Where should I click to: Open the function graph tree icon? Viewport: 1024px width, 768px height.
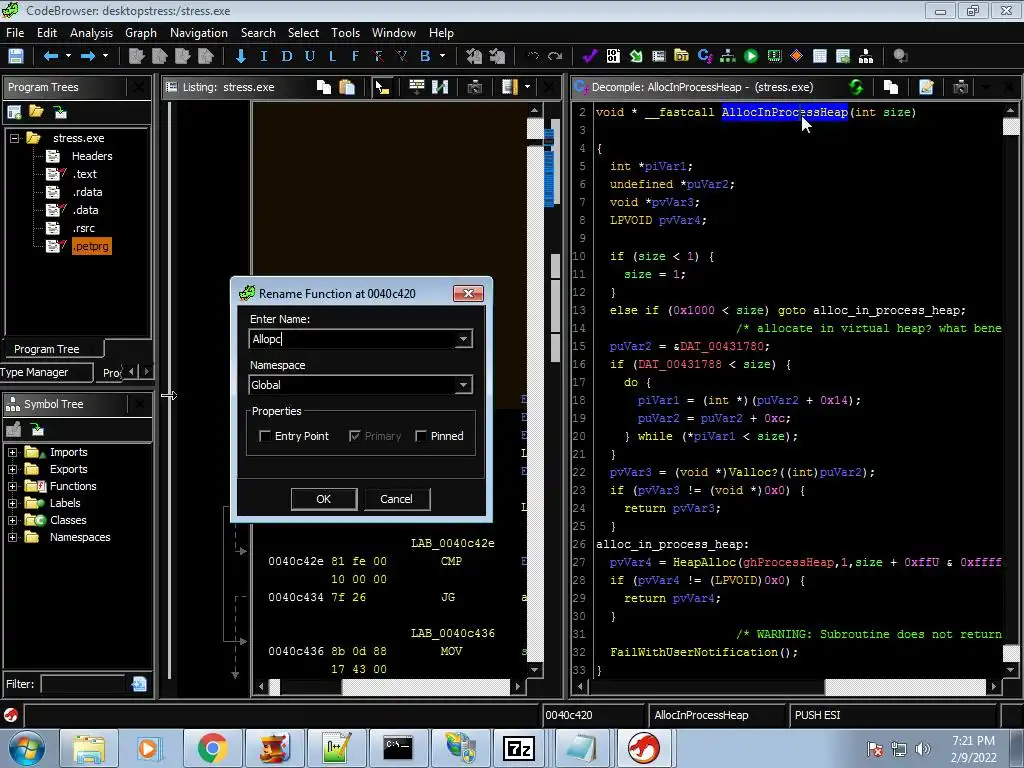728,56
